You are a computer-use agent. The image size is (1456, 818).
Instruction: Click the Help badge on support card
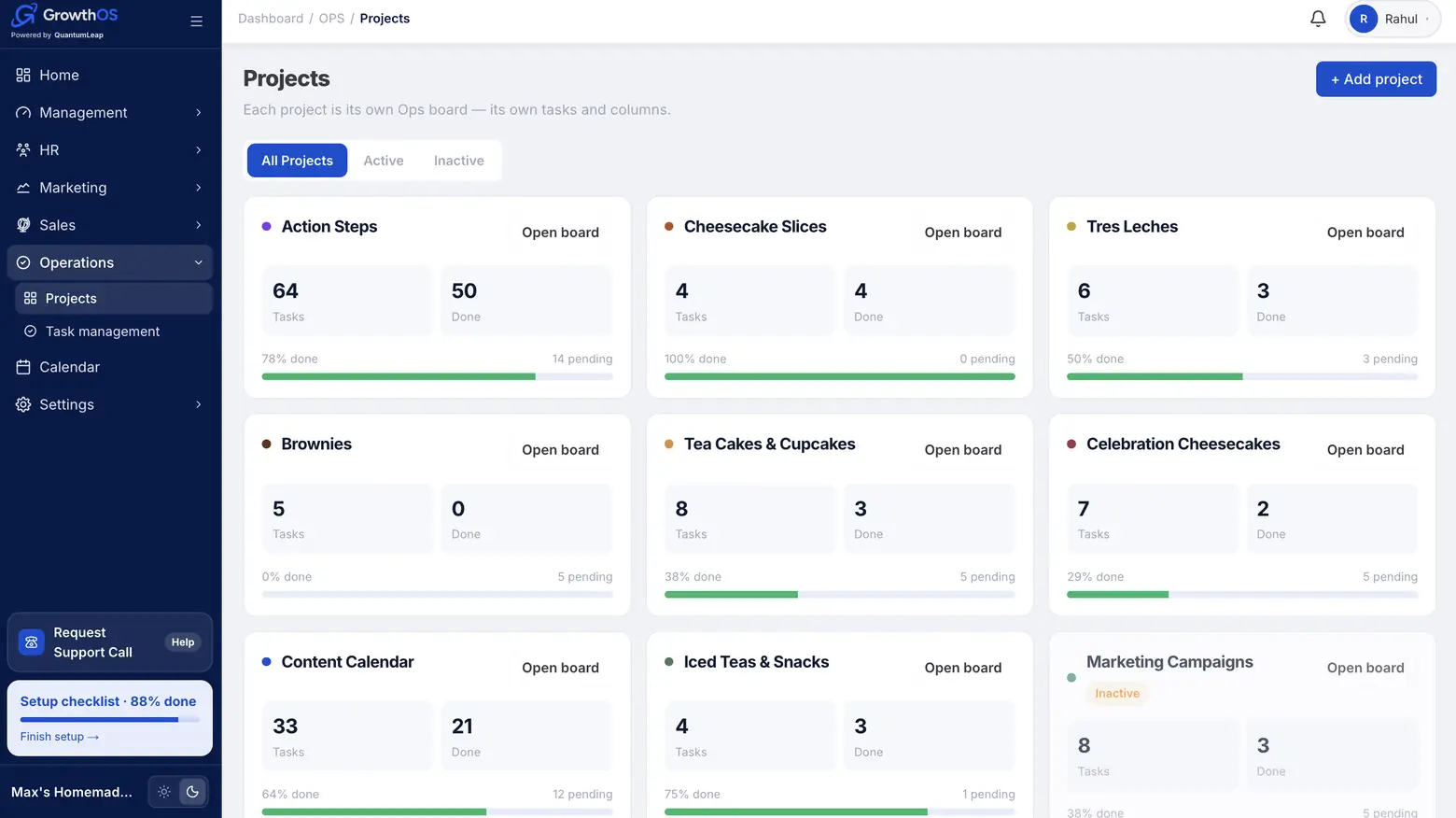pos(183,642)
